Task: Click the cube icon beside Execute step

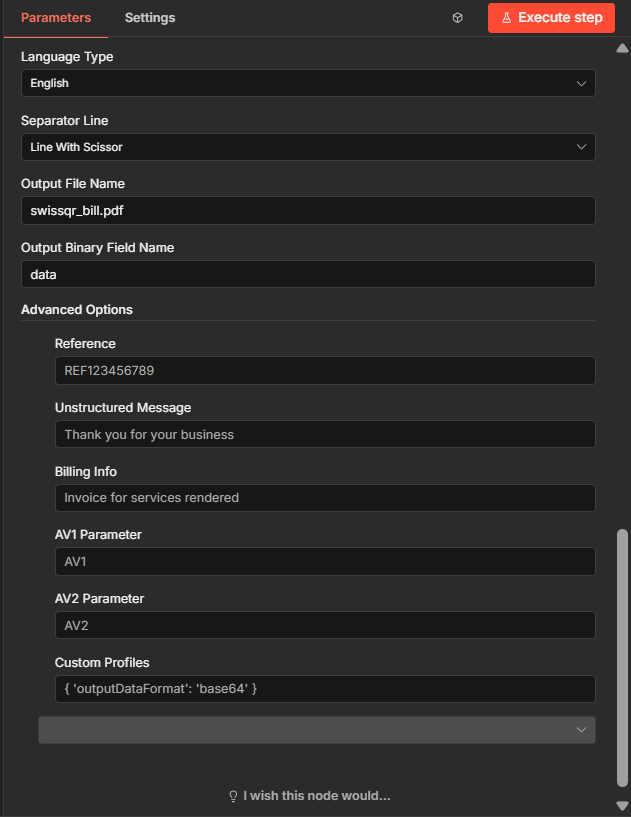Action: (x=458, y=18)
